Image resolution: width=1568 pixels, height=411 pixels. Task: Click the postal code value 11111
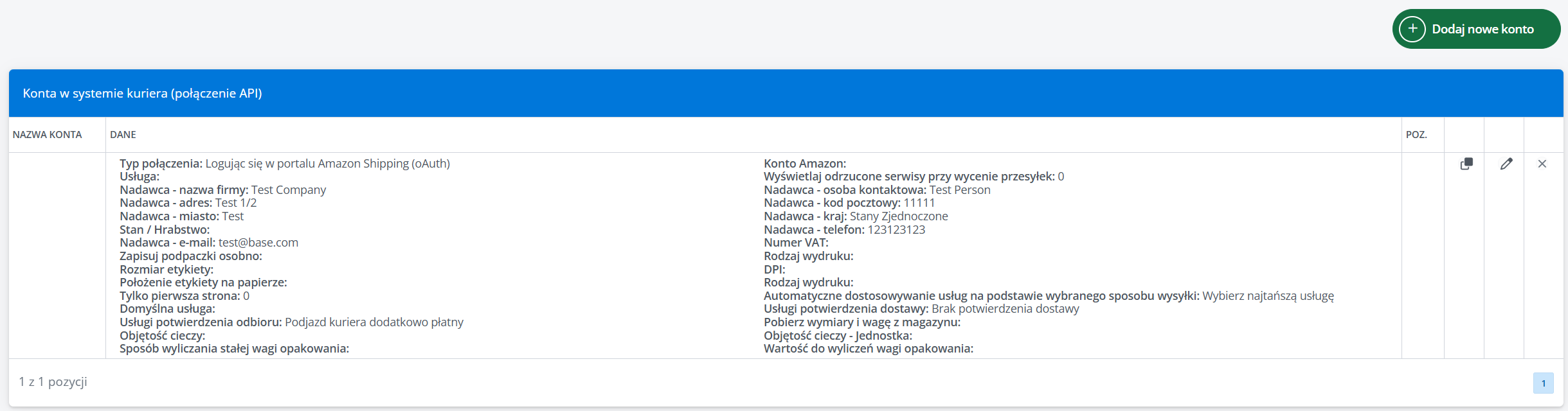(x=919, y=203)
